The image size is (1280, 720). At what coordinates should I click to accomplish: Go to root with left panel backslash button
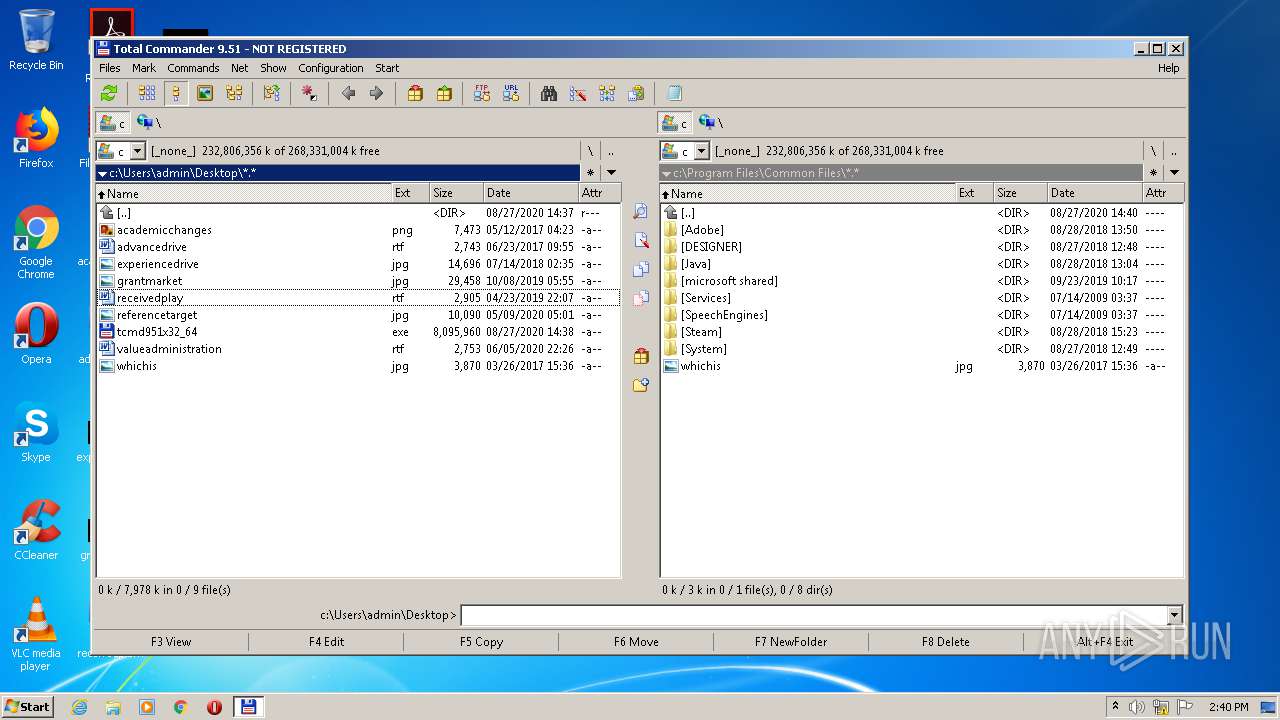(x=590, y=151)
